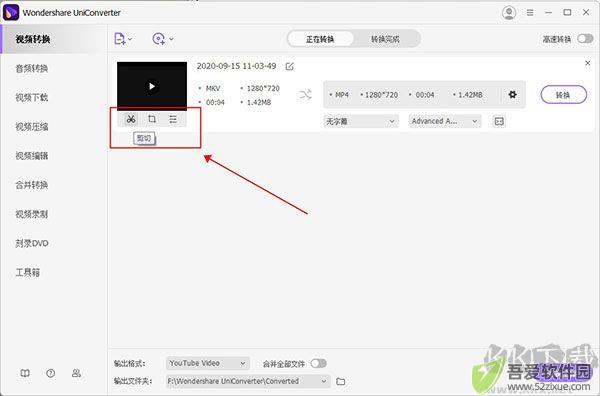Click the Wondershare UniConverter logo icon

tap(11, 13)
